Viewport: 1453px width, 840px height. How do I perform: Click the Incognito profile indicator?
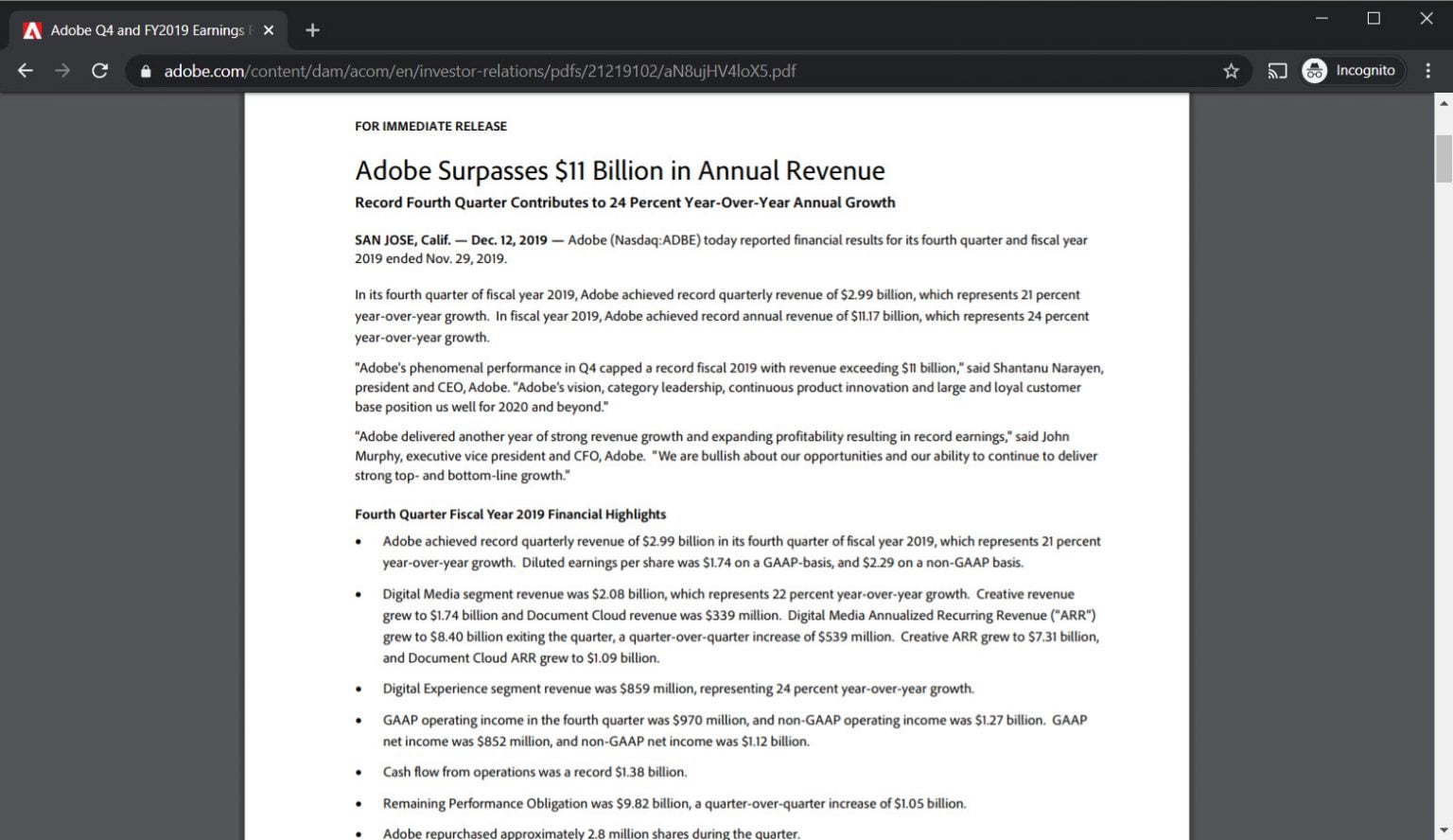(1350, 71)
